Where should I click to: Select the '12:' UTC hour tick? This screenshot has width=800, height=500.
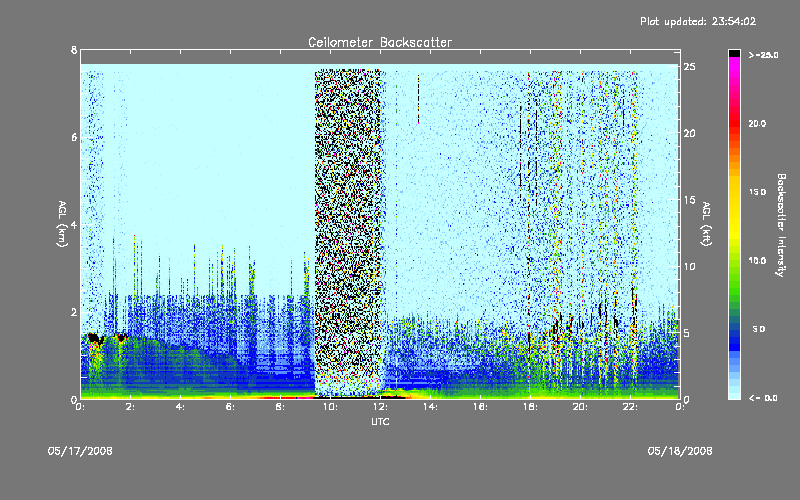coord(380,407)
